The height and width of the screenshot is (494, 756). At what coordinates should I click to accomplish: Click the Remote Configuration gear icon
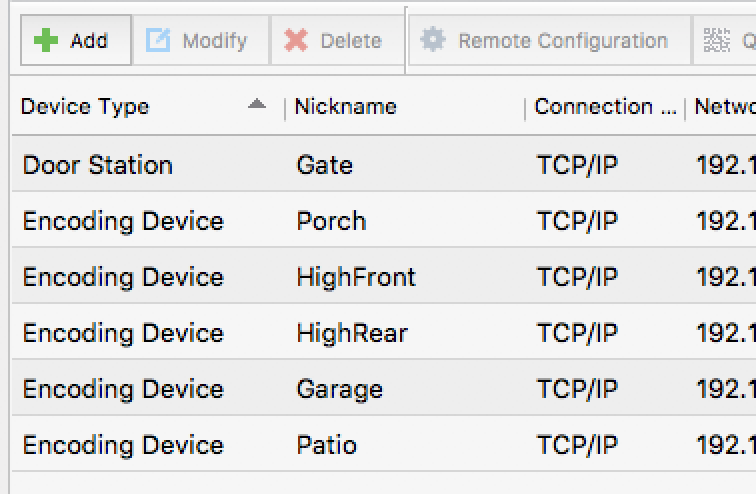[x=432, y=41]
